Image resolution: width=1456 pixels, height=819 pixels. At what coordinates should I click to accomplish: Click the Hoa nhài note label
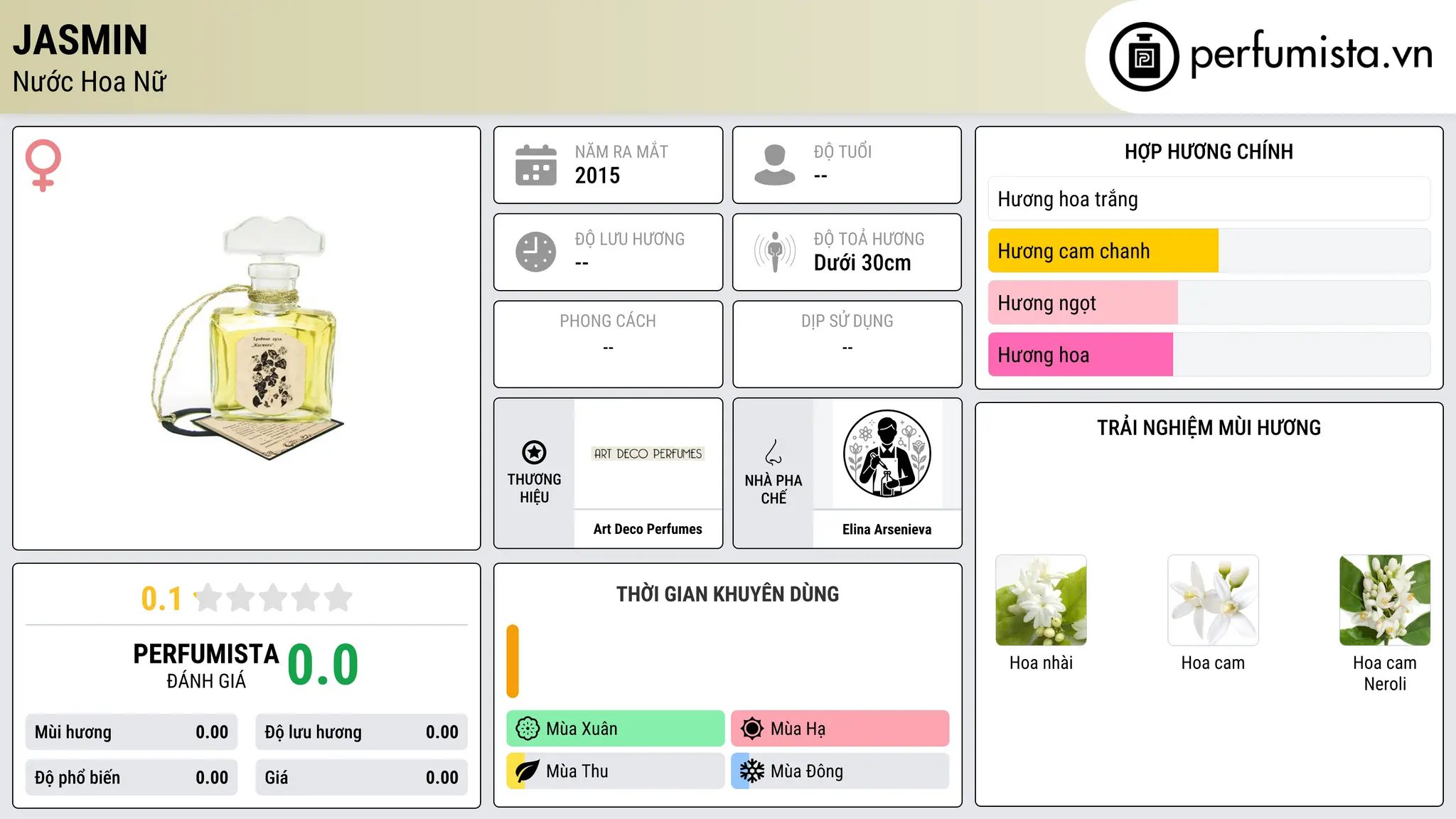coord(1041,663)
